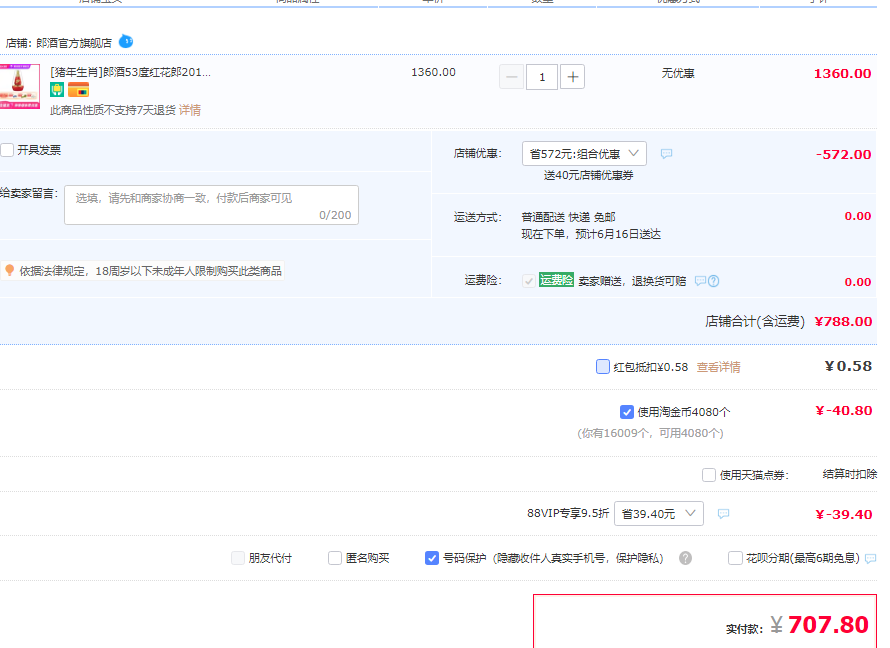Viewport: 890px width, 648px height.
Task: Increase quantity with the plus button
Action: click(572, 77)
